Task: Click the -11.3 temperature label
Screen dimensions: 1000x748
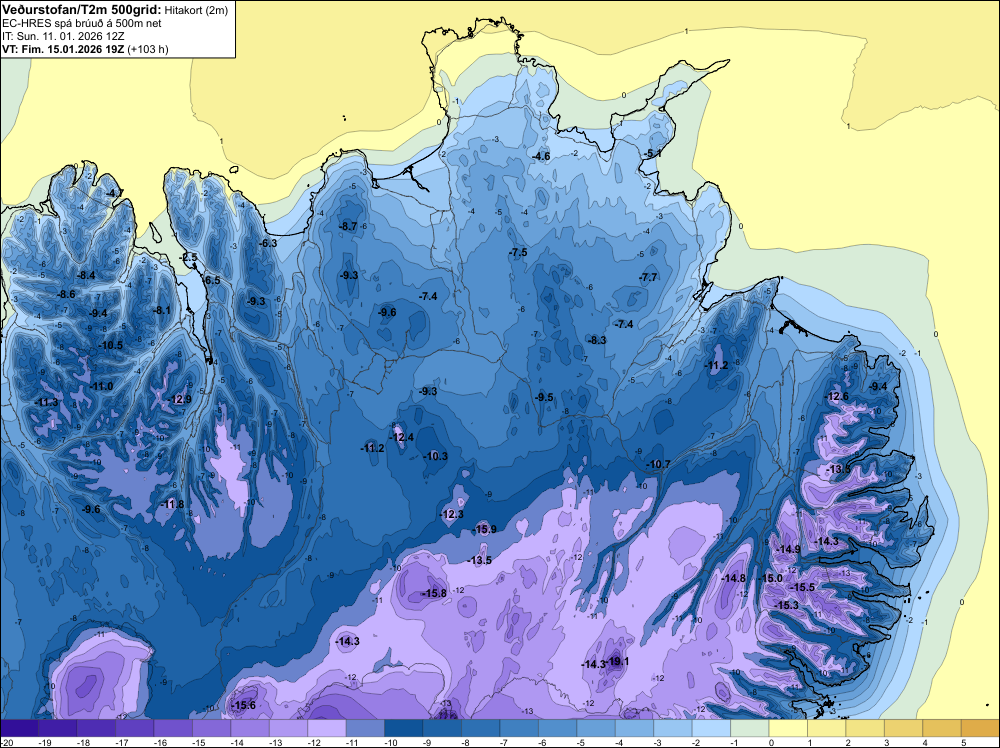Action: coord(47,402)
